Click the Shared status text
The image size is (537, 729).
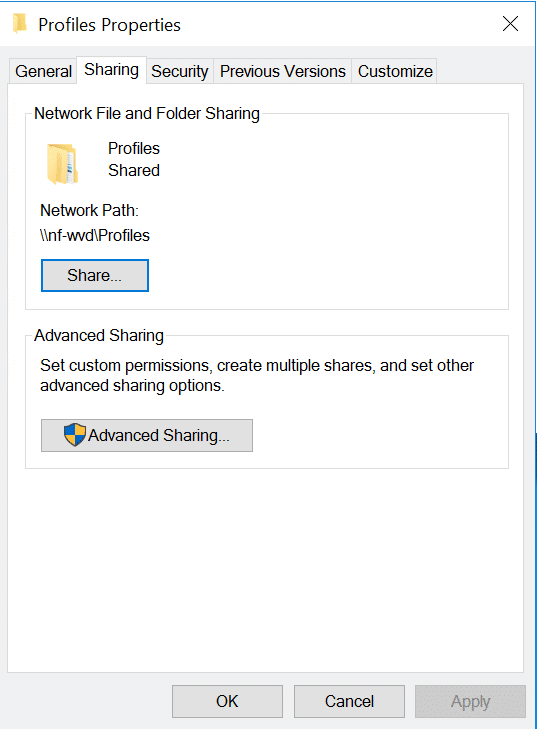134,171
